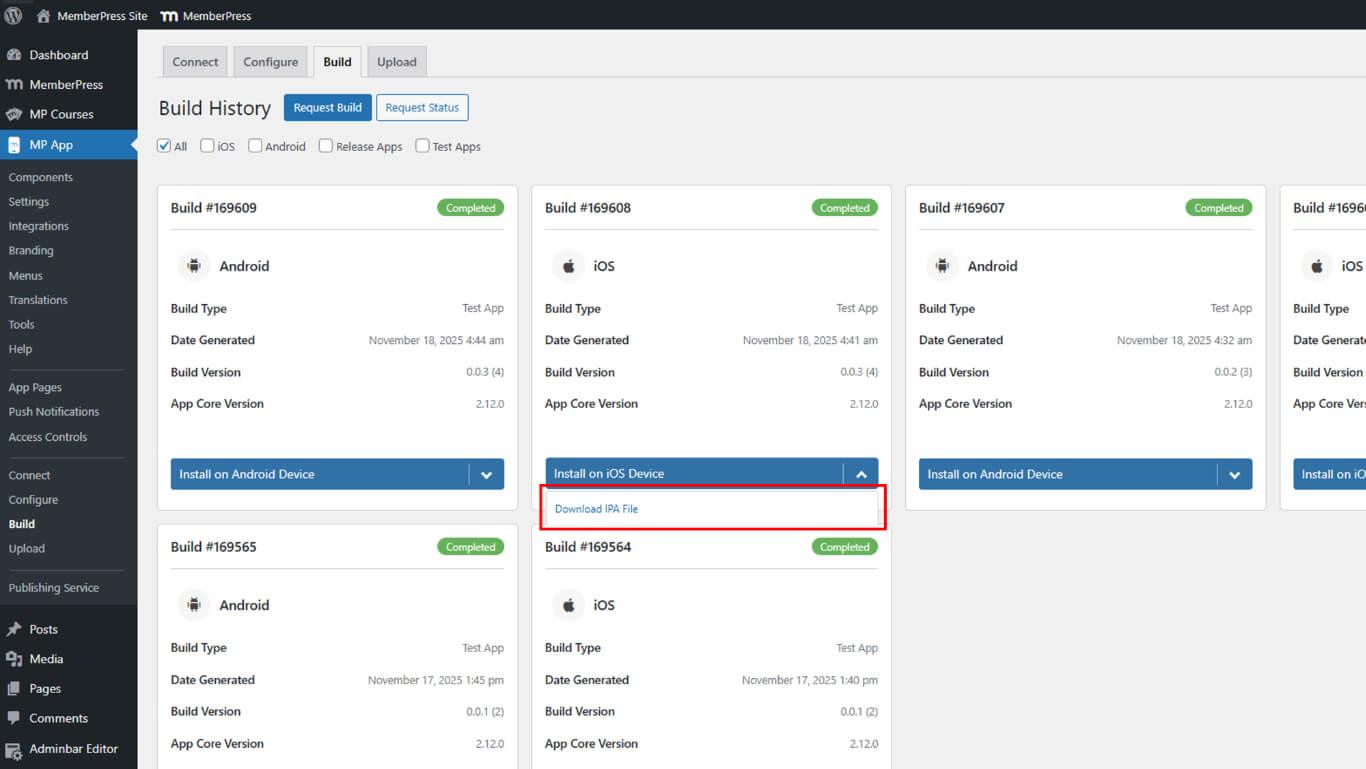Switch to the Configure tab
Viewport: 1366px width, 769px height.
(x=270, y=62)
